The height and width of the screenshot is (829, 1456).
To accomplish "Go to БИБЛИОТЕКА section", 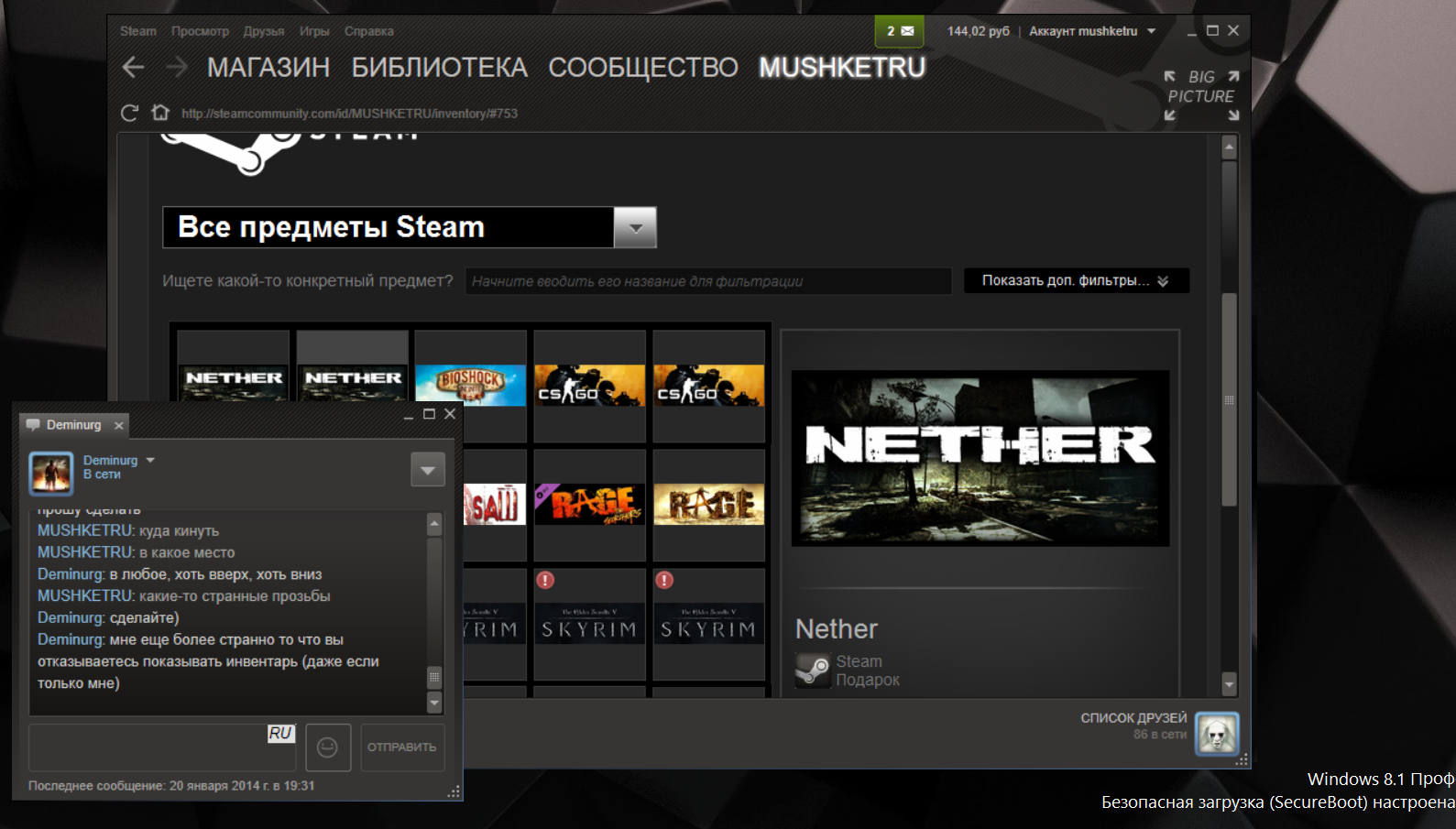I will (x=440, y=67).
